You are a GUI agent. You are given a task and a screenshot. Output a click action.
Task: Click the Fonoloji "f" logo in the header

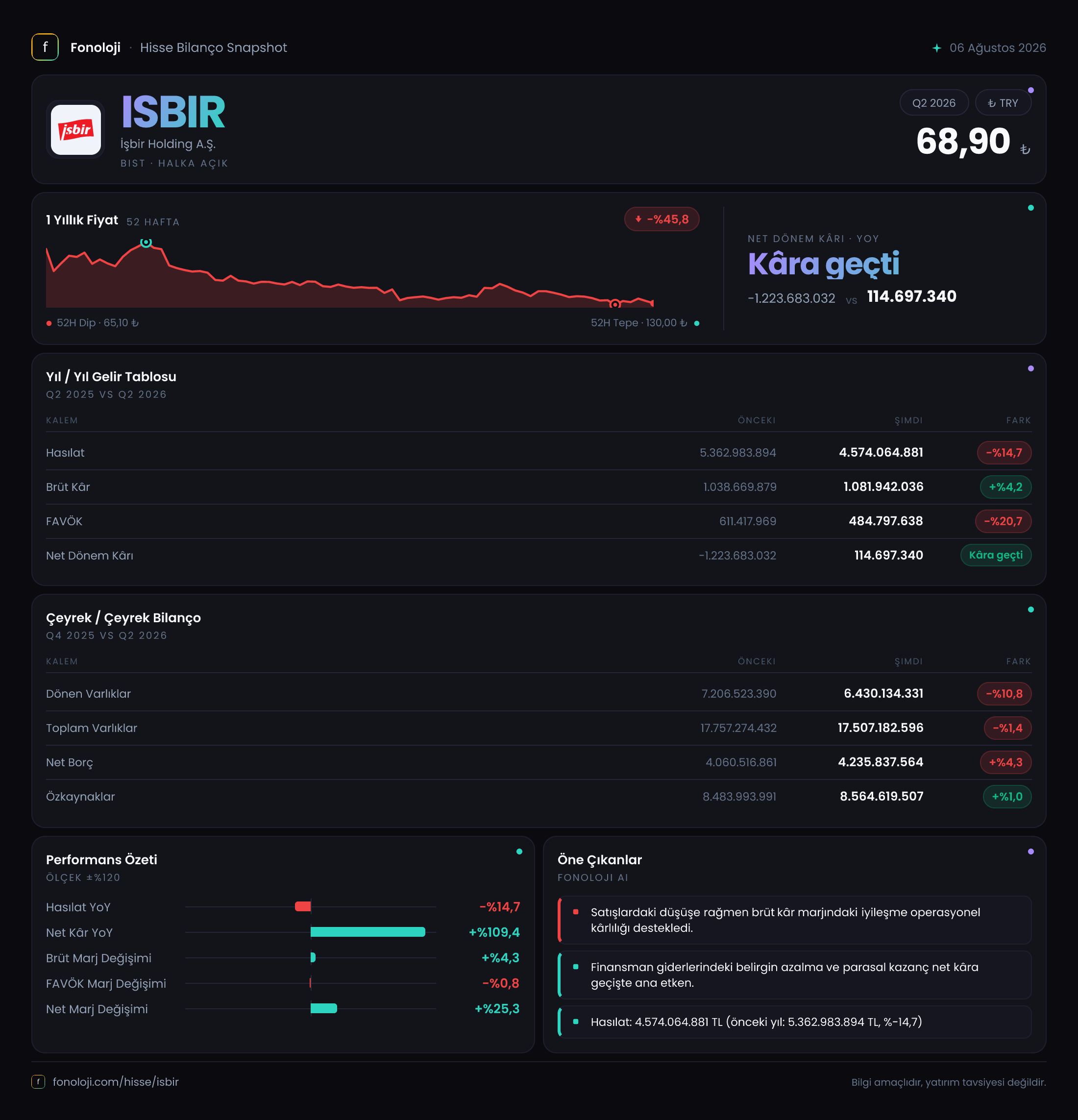point(45,48)
